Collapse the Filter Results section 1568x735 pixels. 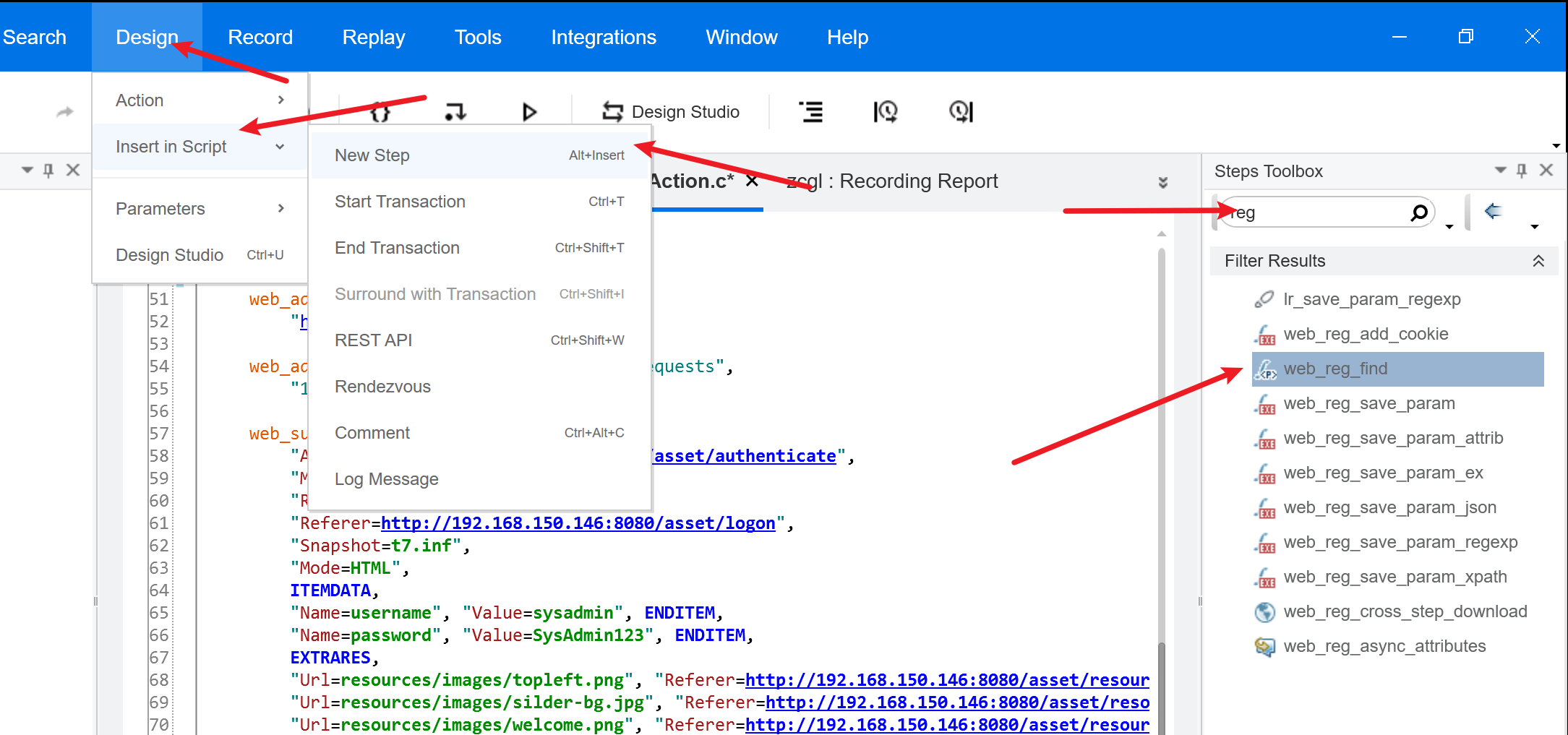pos(1538,261)
